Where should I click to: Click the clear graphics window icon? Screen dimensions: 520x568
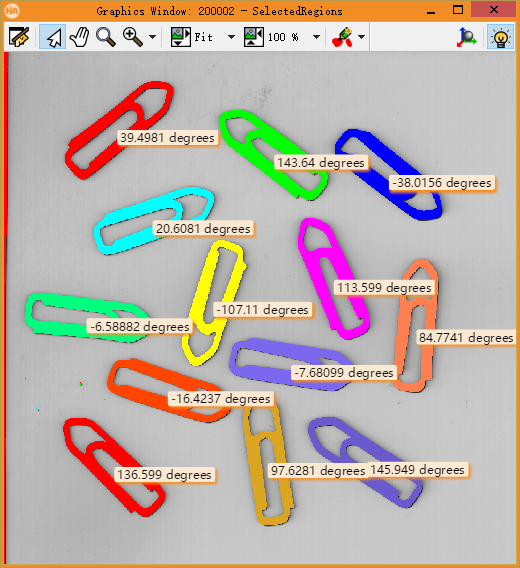pos(19,37)
